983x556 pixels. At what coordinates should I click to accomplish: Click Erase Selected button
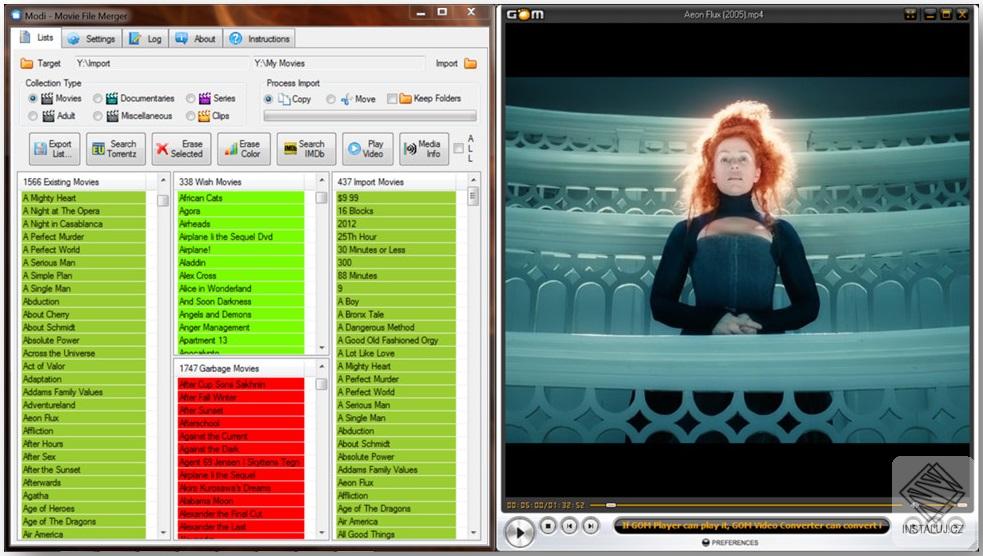181,149
